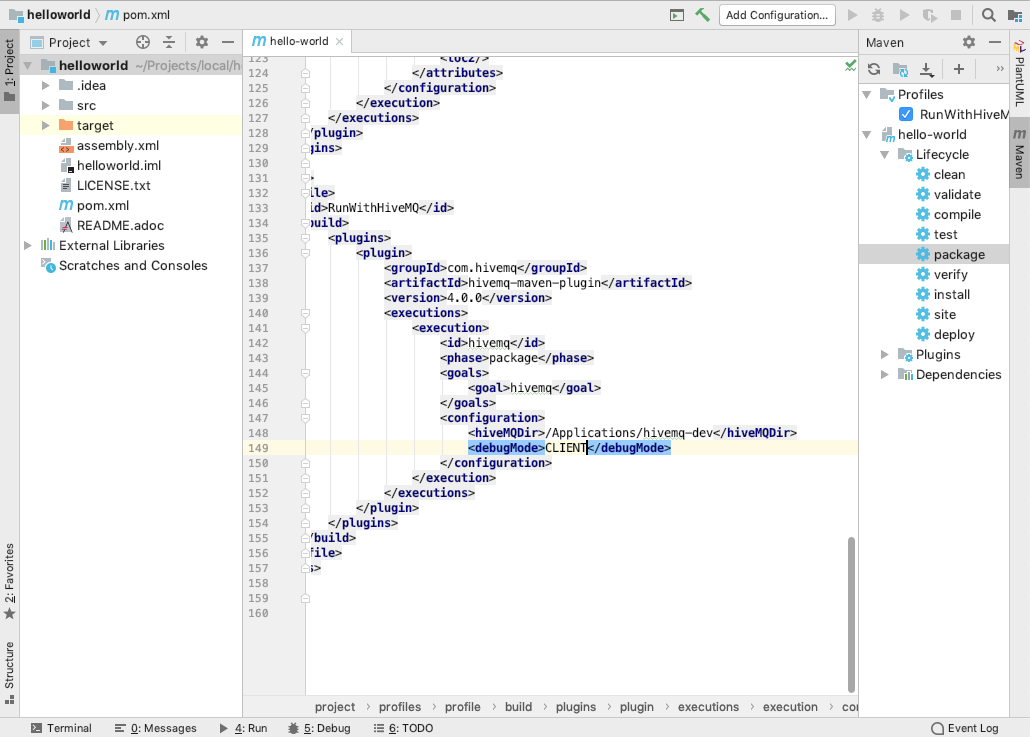
Task: Close the hello-world editor tab
Action: [x=339, y=41]
